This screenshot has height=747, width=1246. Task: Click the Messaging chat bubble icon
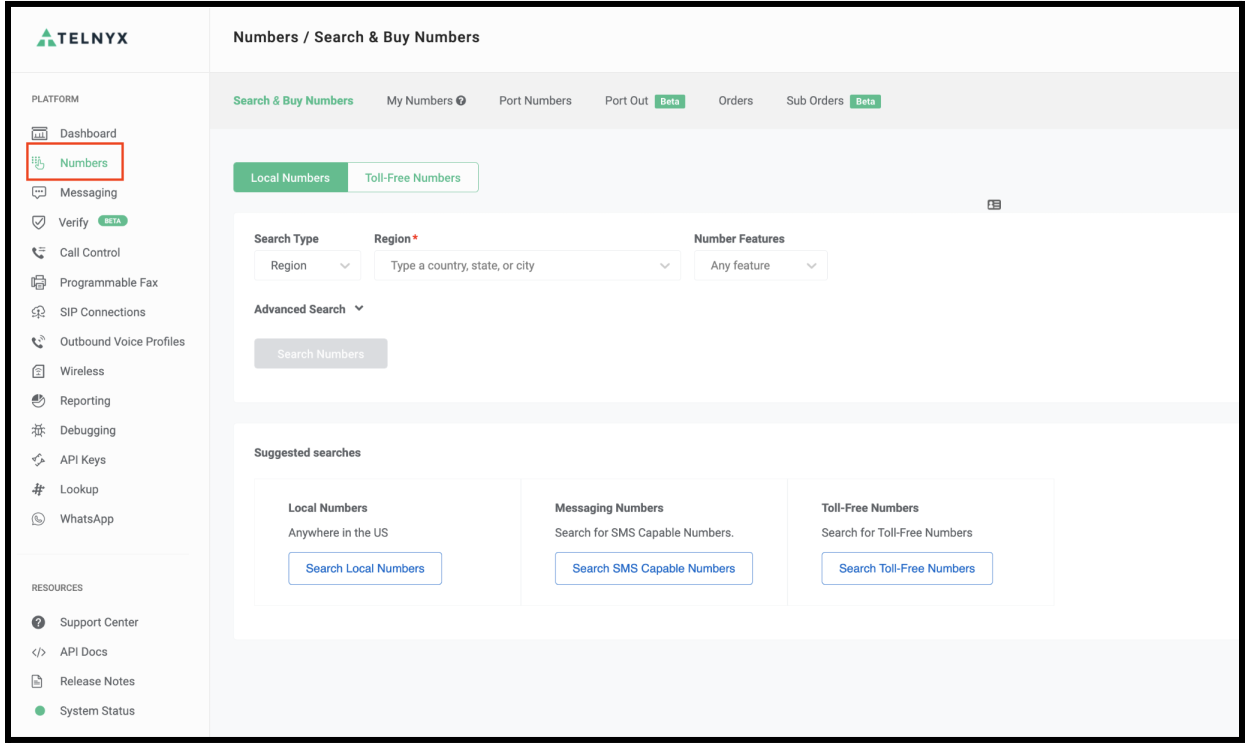(40, 192)
